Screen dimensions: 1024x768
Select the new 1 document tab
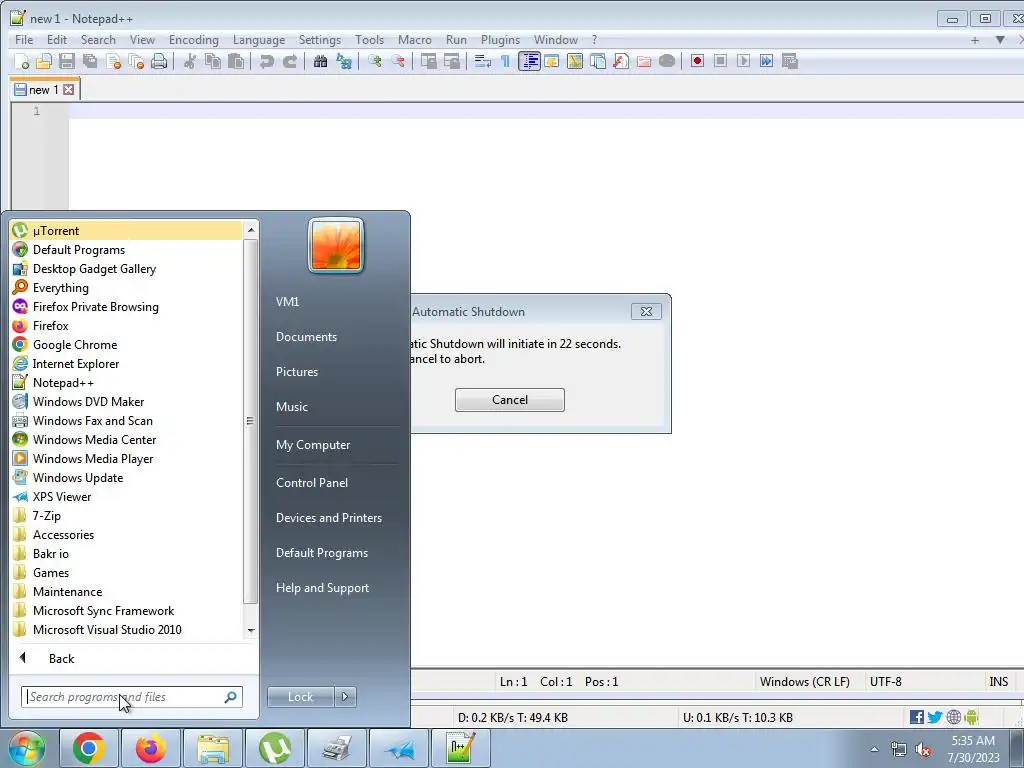click(44, 89)
